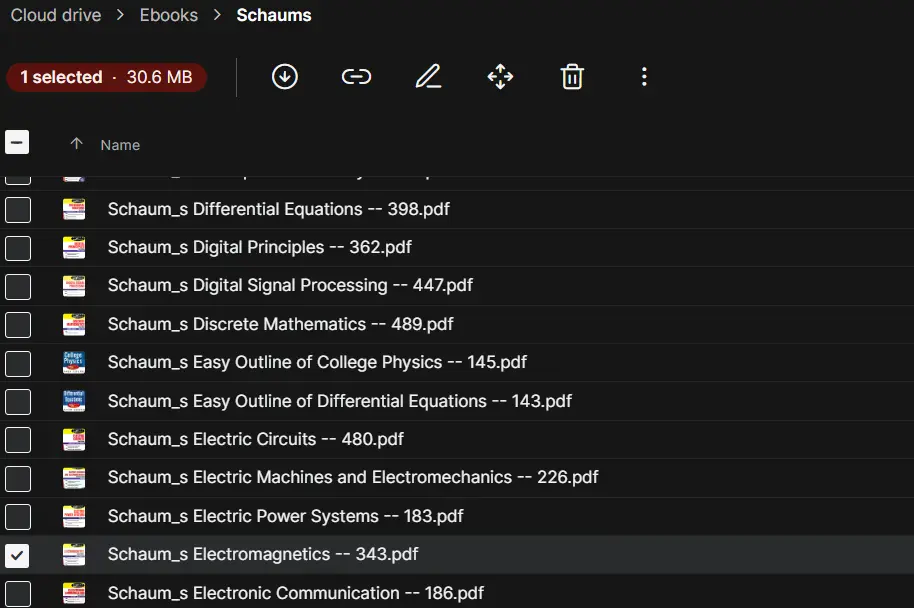Click PDF icon for Digital Principles
This screenshot has width=914, height=608.
tap(74, 247)
